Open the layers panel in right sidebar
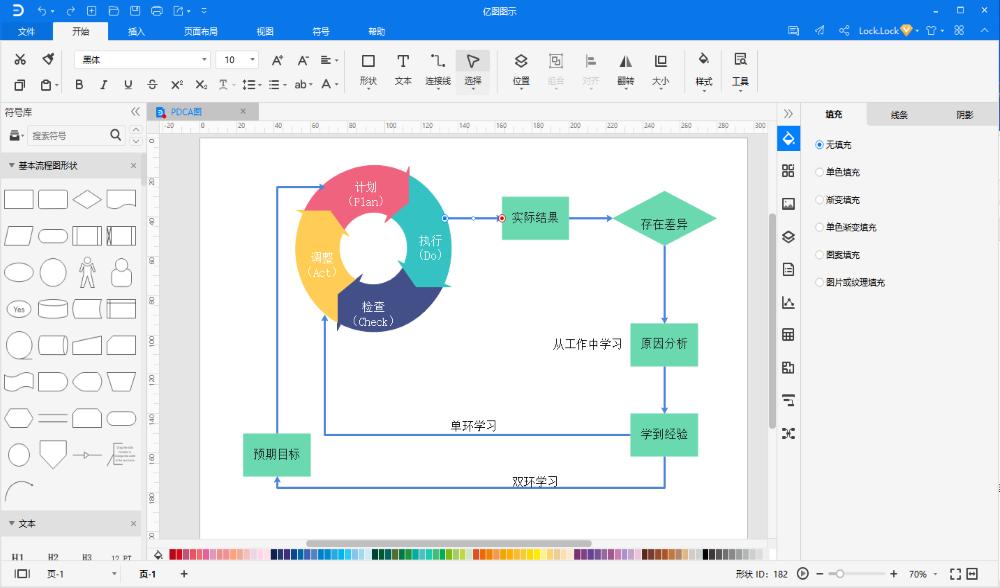Viewport: 1000px width, 588px height. point(788,237)
